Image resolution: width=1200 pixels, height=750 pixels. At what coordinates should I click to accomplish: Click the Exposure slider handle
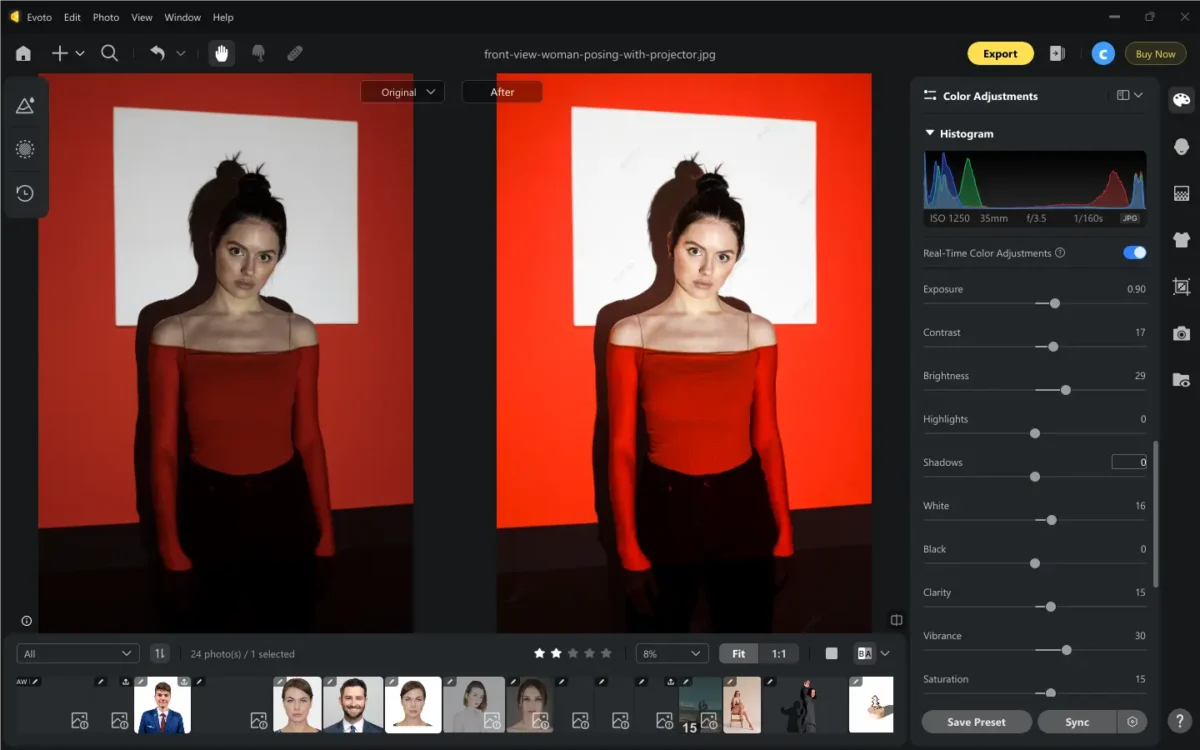tap(1054, 303)
